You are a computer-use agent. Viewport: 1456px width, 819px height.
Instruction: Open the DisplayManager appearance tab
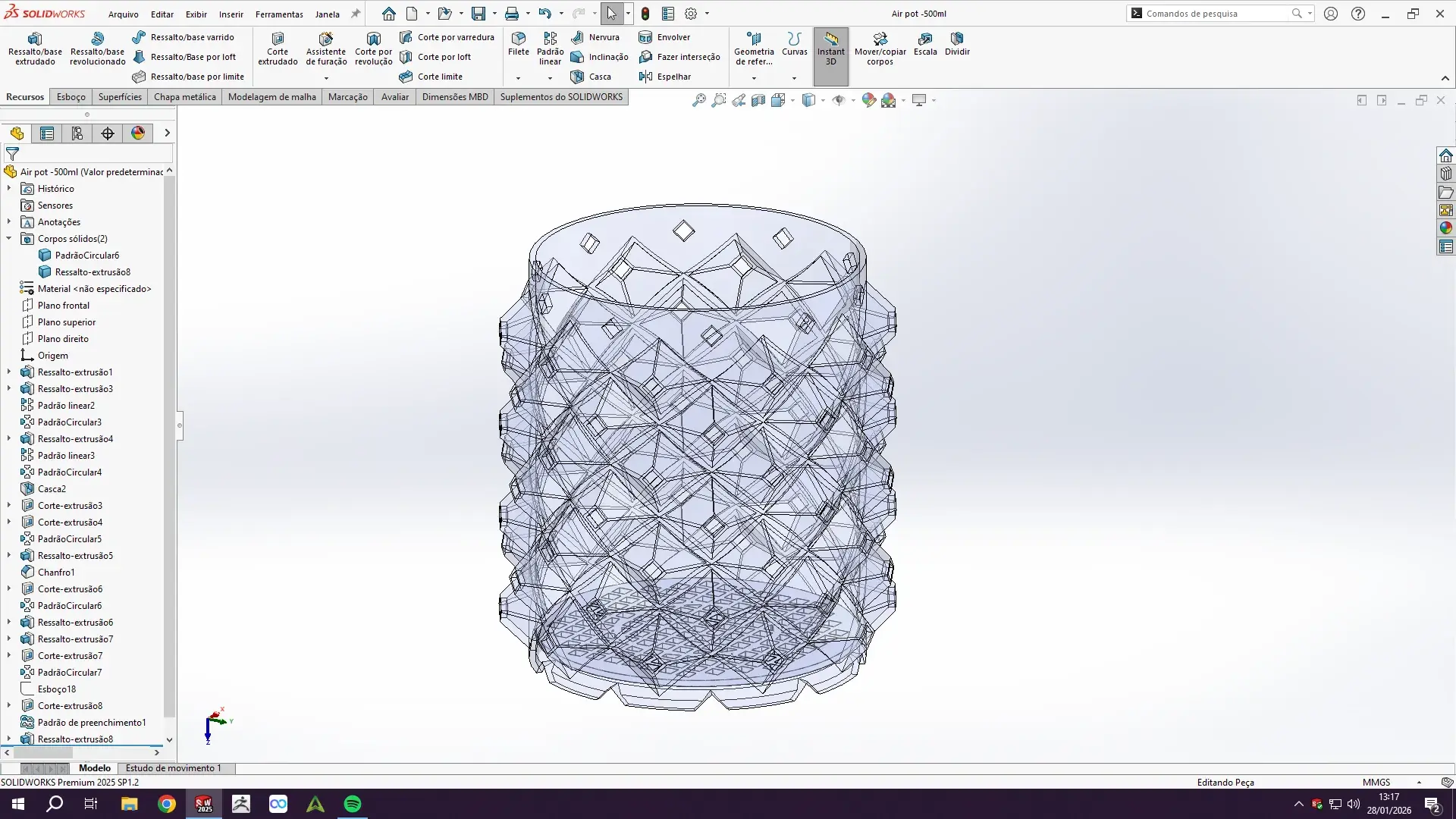tap(138, 133)
